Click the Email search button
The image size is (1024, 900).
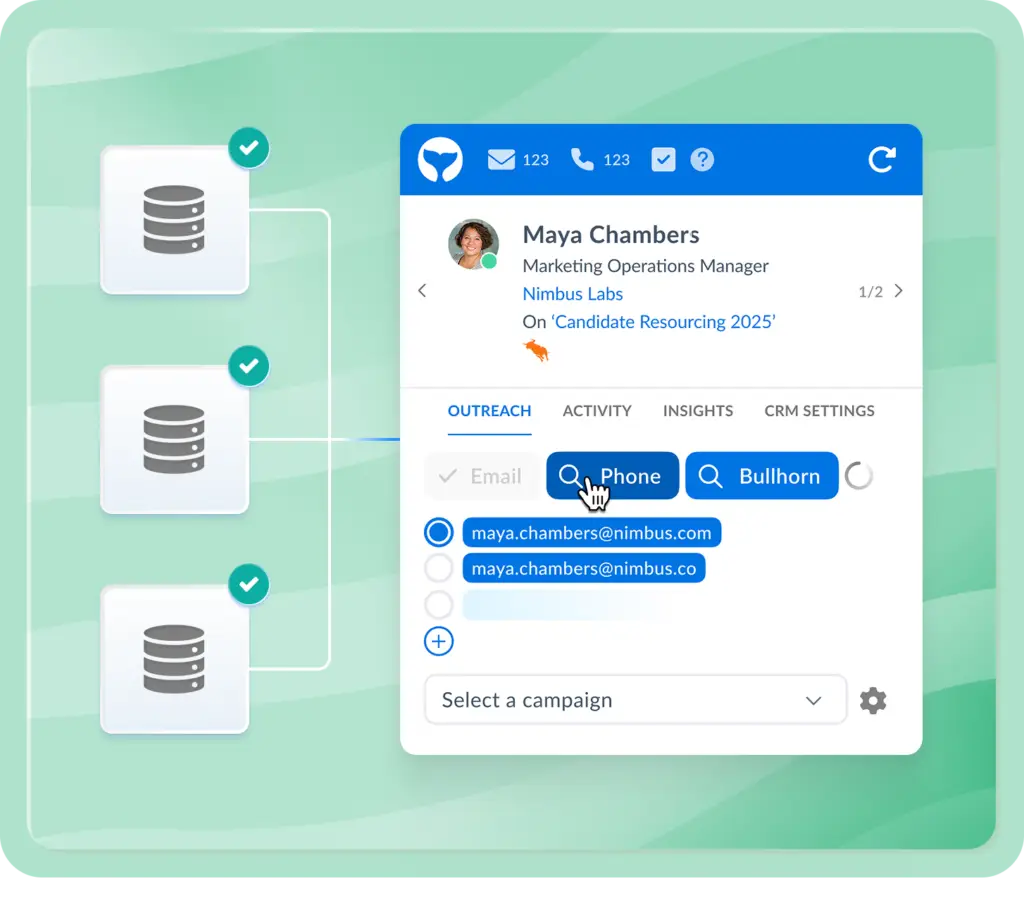click(x=481, y=475)
